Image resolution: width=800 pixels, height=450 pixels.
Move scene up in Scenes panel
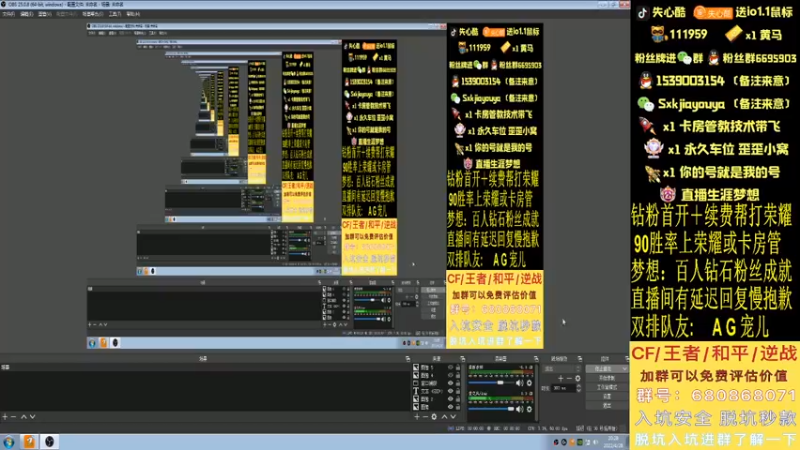point(23,416)
